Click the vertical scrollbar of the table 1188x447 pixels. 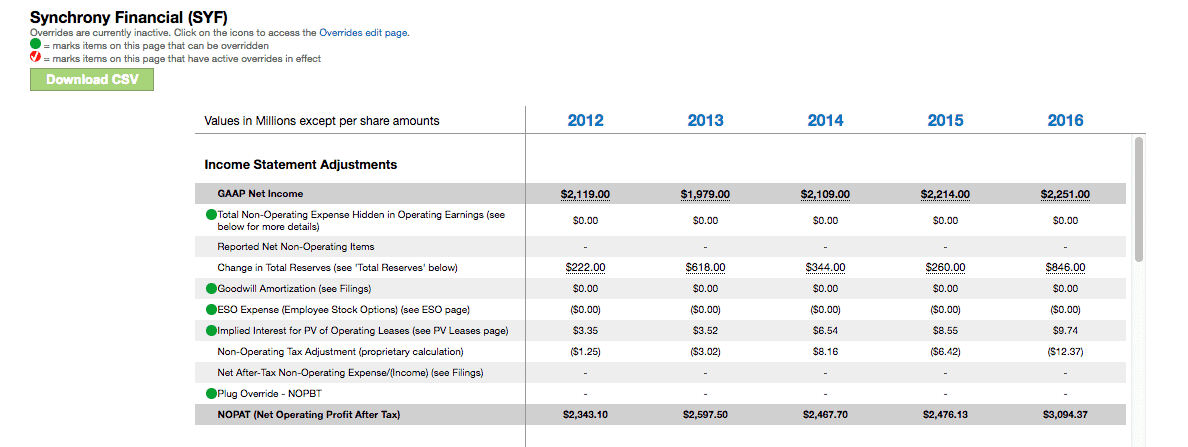click(x=1139, y=199)
